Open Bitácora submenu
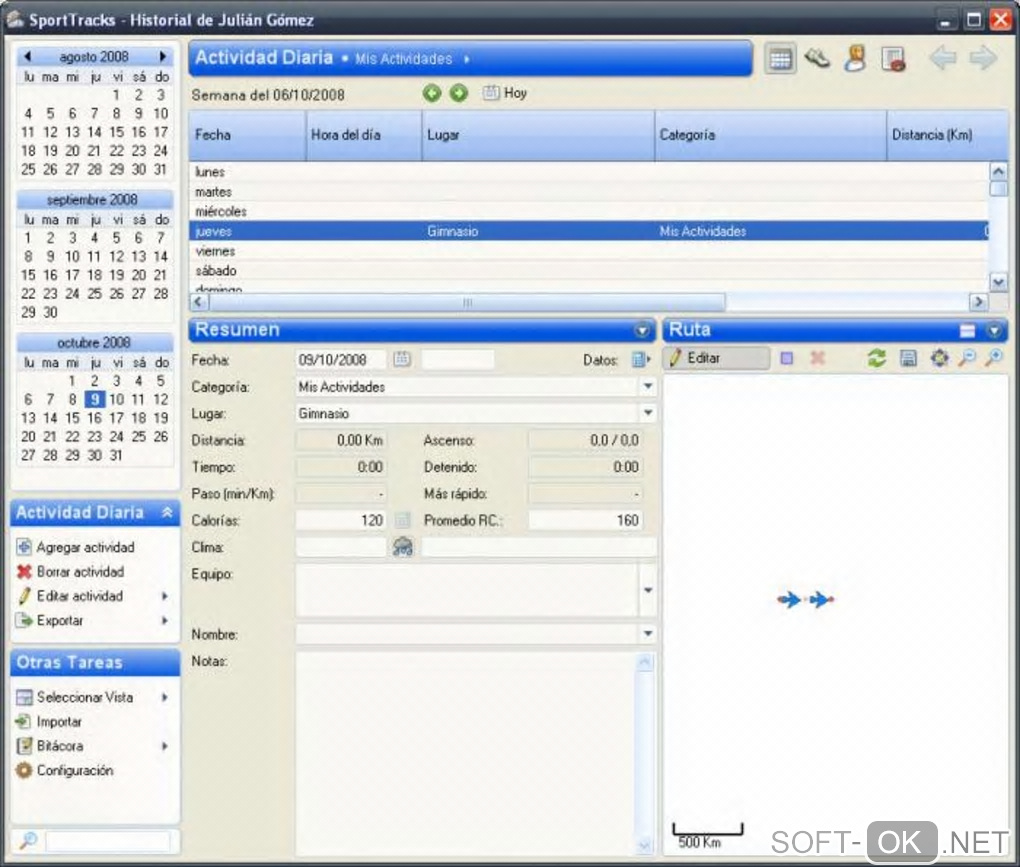Viewport: 1020px width, 867px height. point(92,746)
